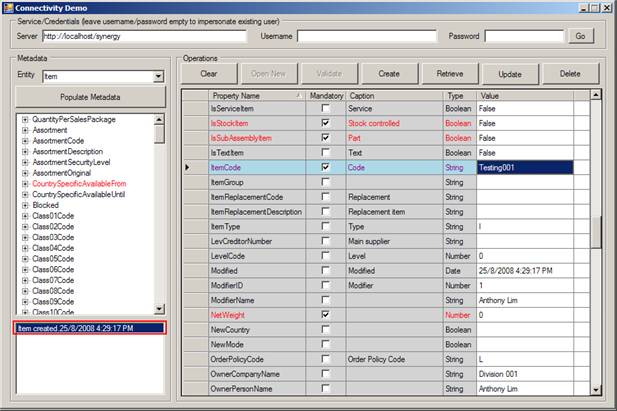Click the Division 001 value cell
Screen dimensions: 617x411
(x=525, y=374)
